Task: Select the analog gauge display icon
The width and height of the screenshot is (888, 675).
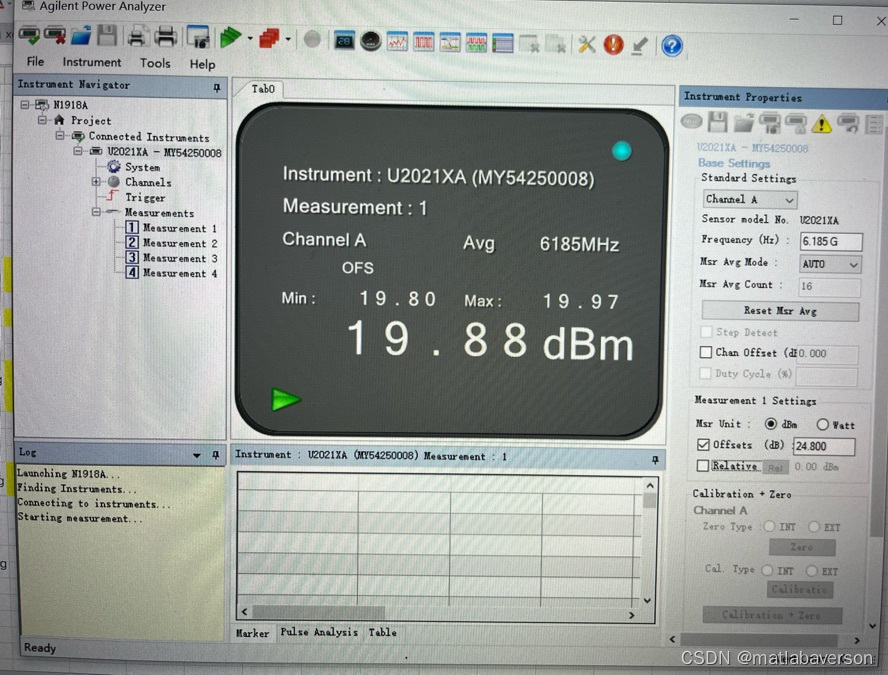Action: point(370,41)
